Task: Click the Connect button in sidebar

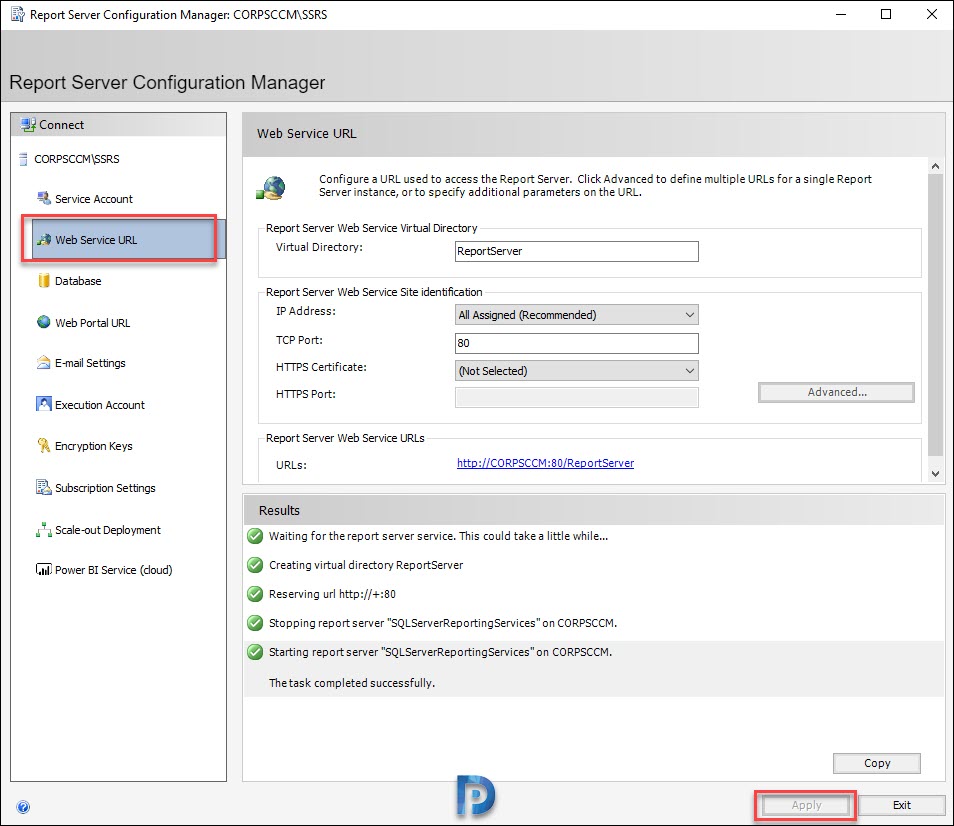Action: click(x=119, y=125)
